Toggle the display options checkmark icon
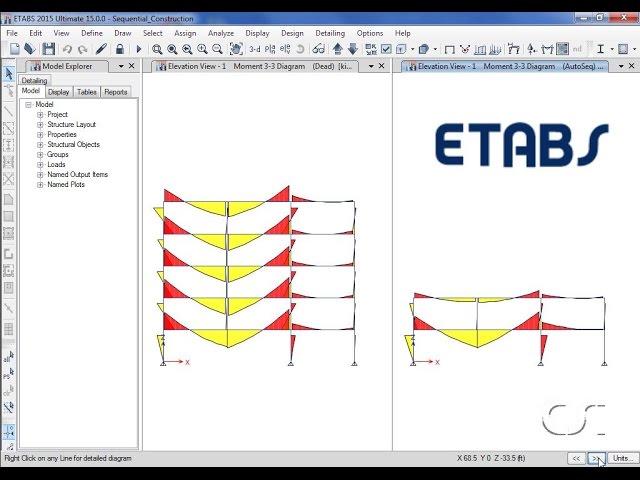Viewport: 640px width, 480px height. point(386,49)
